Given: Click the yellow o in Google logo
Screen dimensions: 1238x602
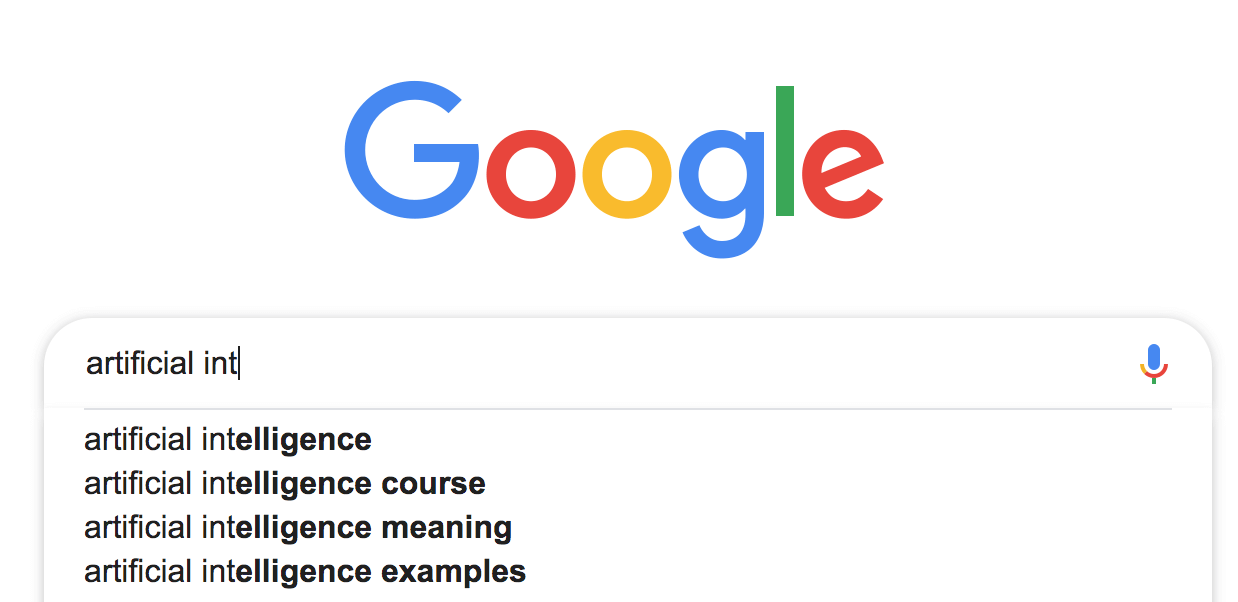Looking at the screenshot, I should pyautogui.click(x=629, y=173).
